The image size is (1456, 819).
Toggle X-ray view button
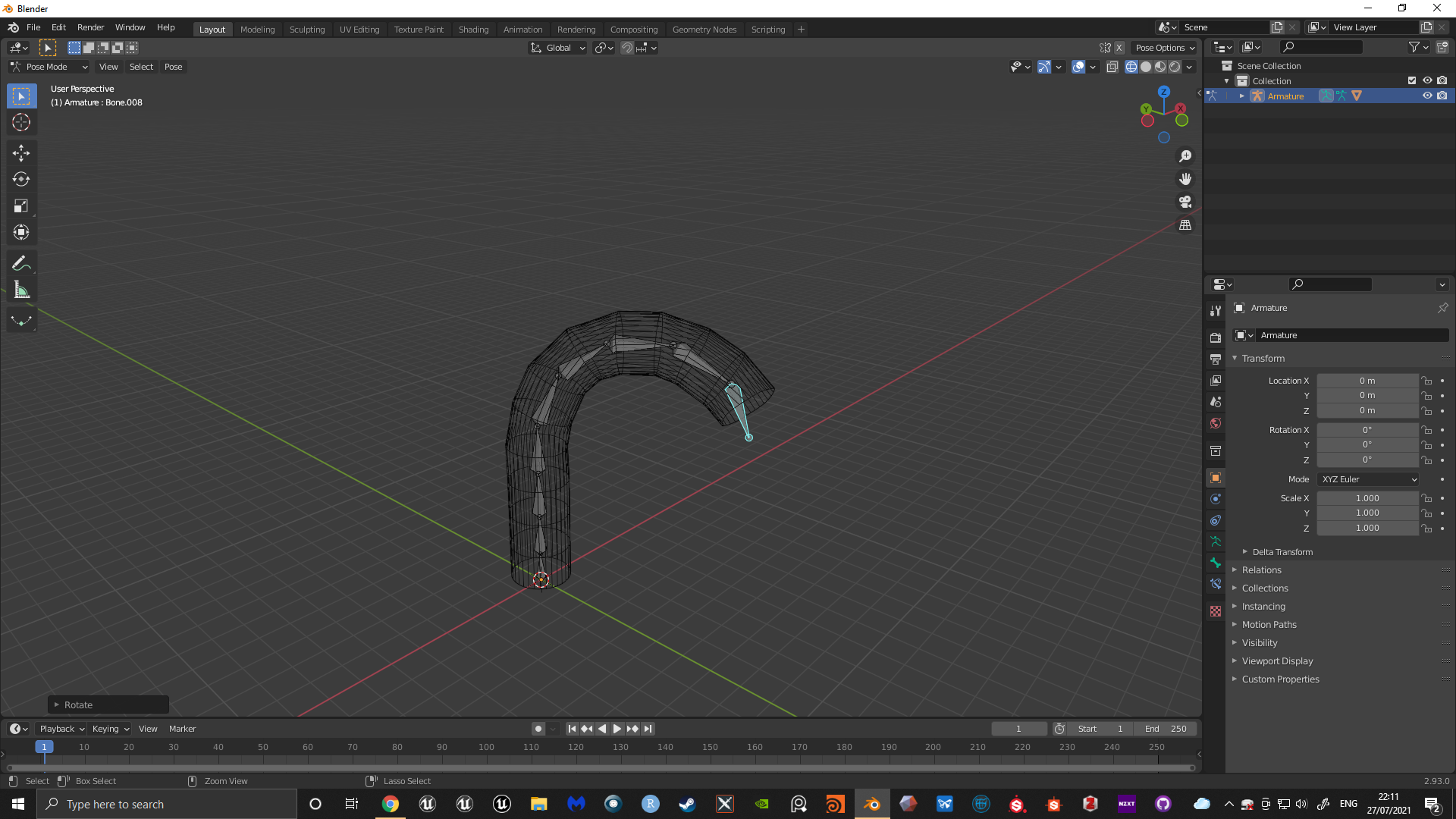[x=1112, y=67]
